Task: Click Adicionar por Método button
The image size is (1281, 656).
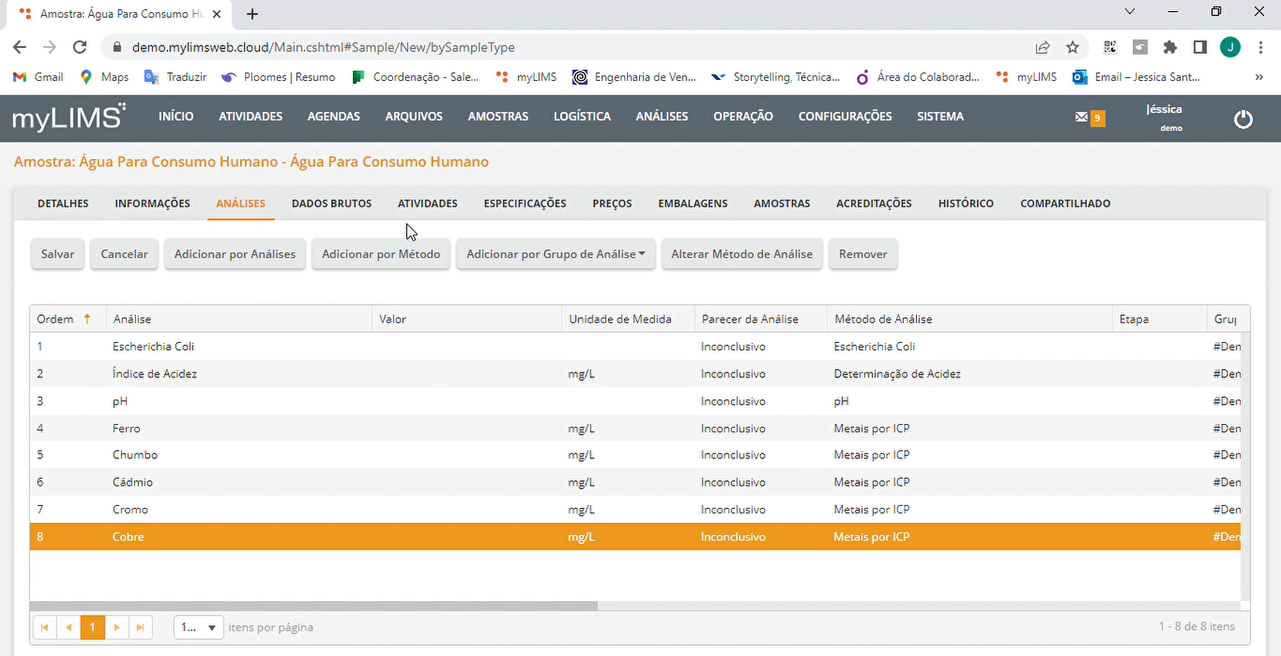Action: (381, 254)
